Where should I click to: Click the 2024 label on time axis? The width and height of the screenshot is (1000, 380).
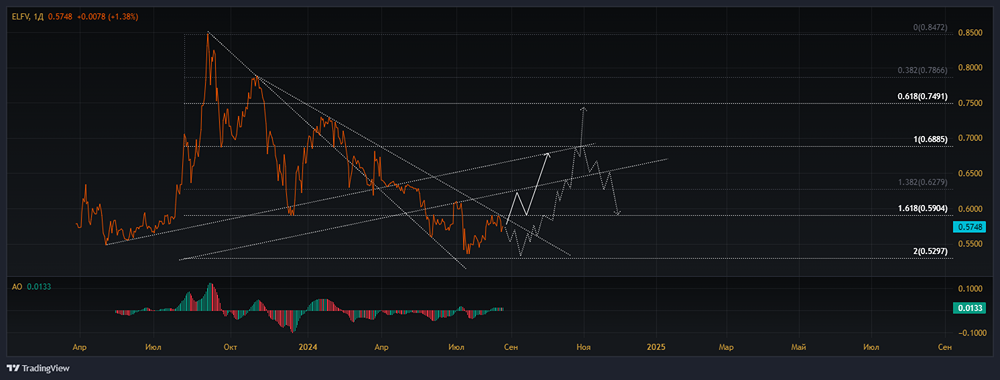[308, 347]
